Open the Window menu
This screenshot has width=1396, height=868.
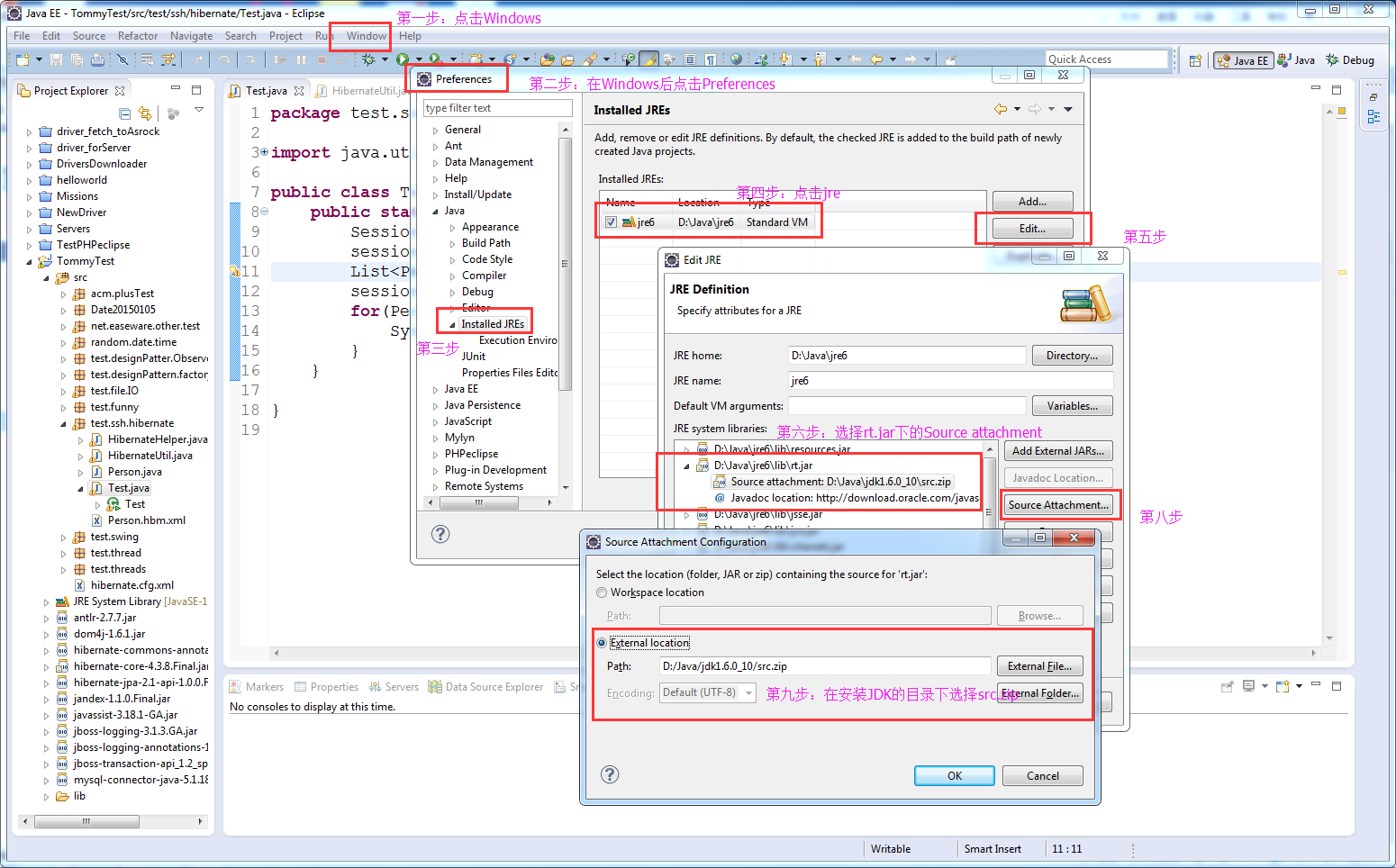[x=367, y=36]
